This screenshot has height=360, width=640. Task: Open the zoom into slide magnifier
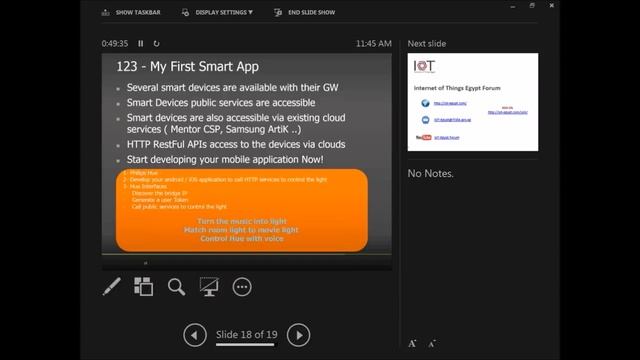176,287
